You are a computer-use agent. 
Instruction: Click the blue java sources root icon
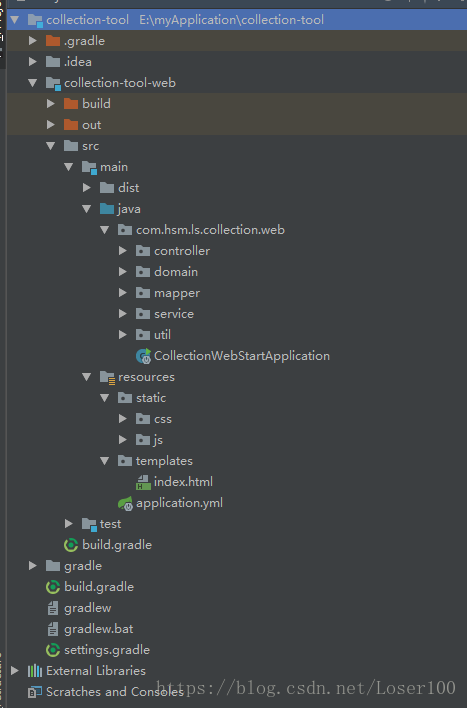tap(107, 209)
